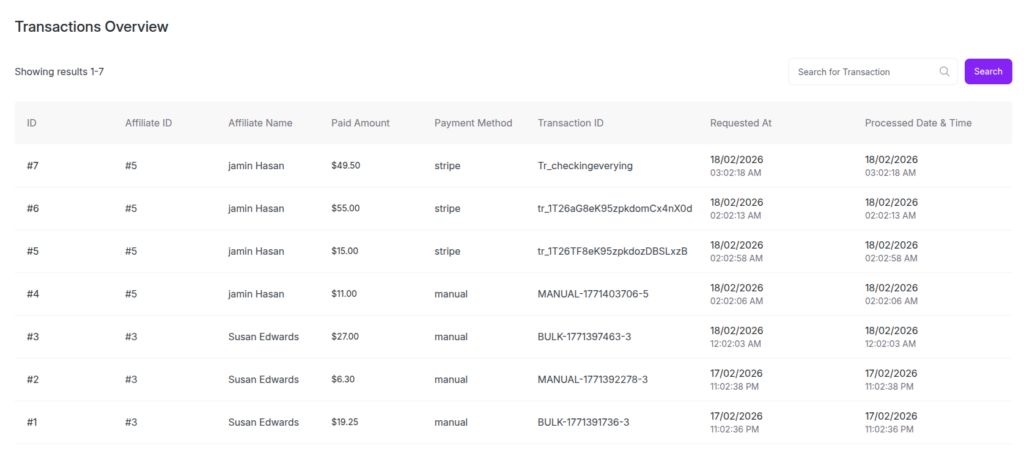The width and height of the screenshot is (1024, 452).
Task: Click transaction ID Tr_checkingeverying
Action: click(585, 166)
